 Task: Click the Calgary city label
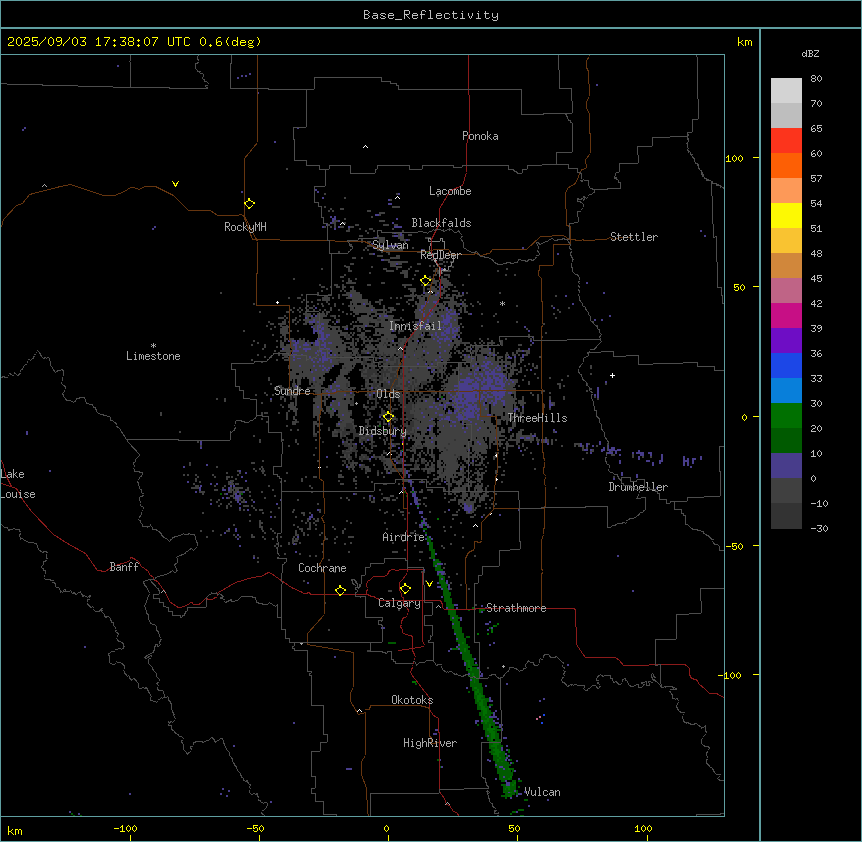[x=399, y=603]
